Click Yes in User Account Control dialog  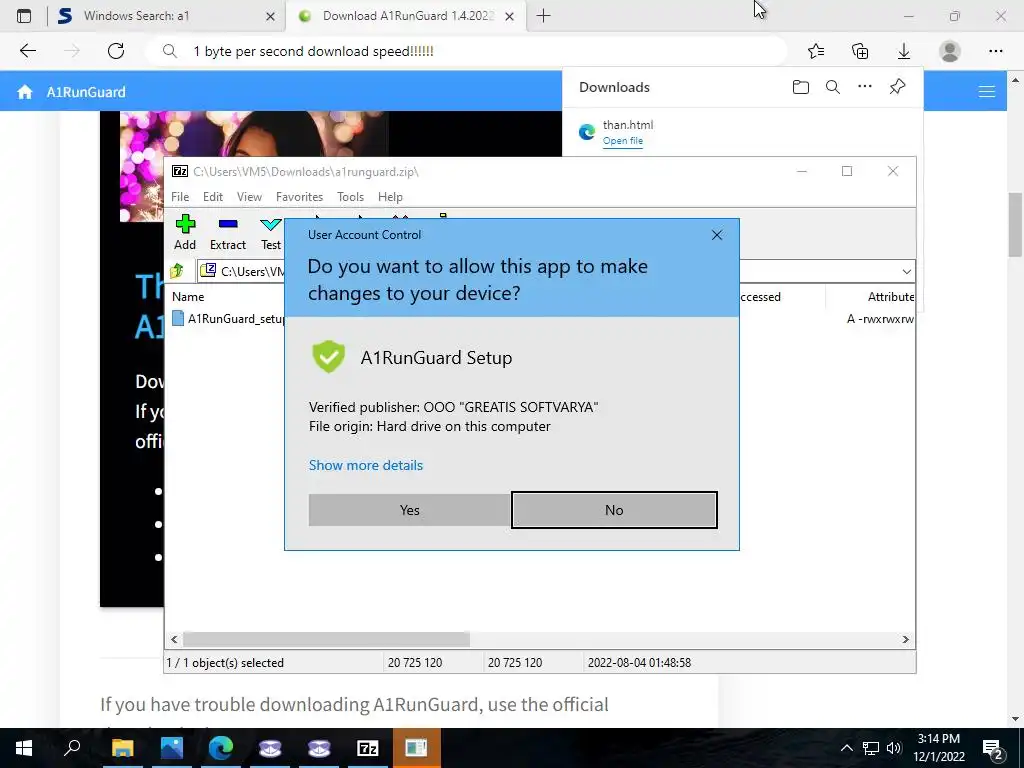pyautogui.click(x=409, y=510)
